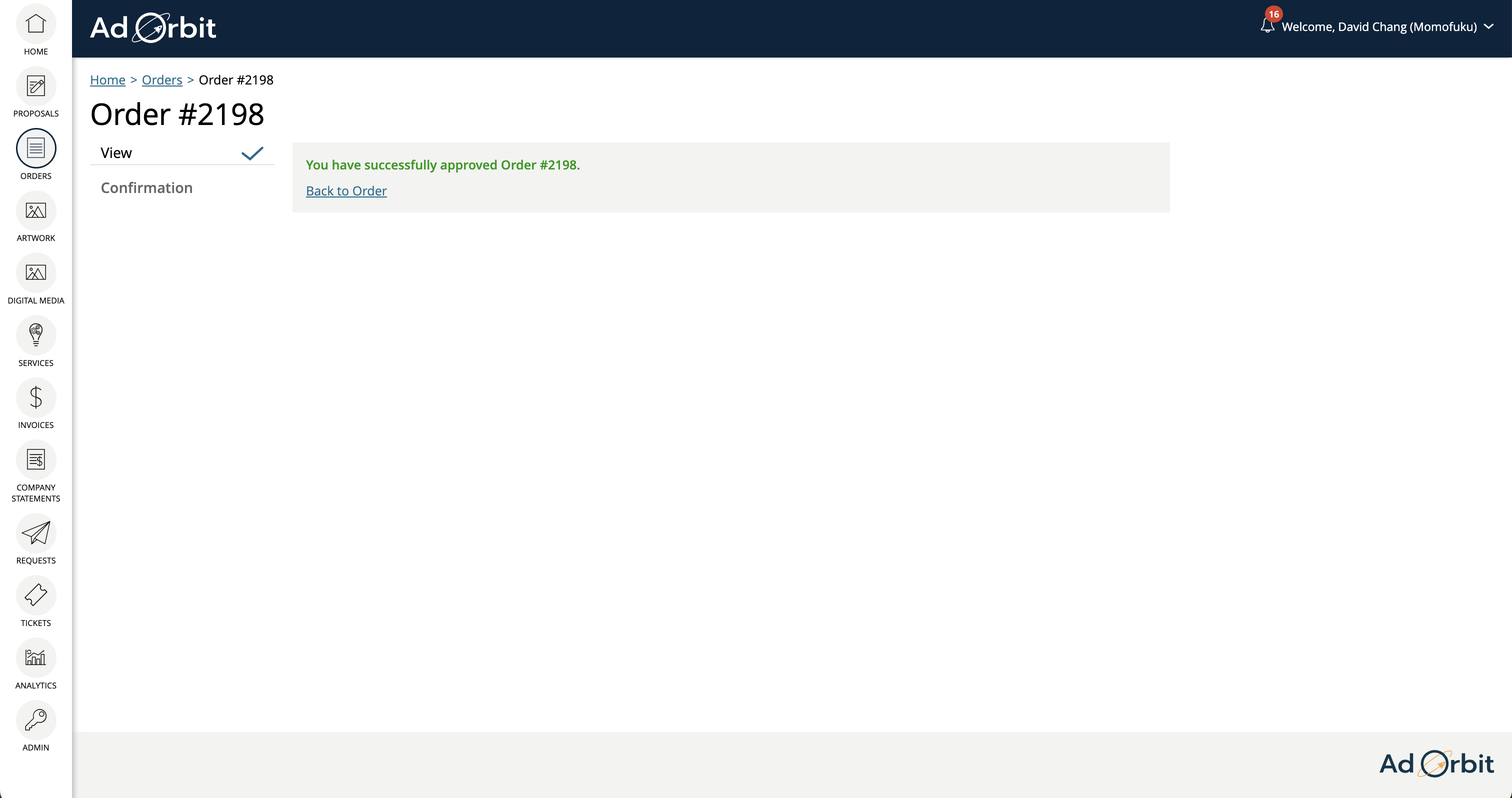Open the Analytics chart icon
Screen dimensions: 1512x798
click(36, 658)
